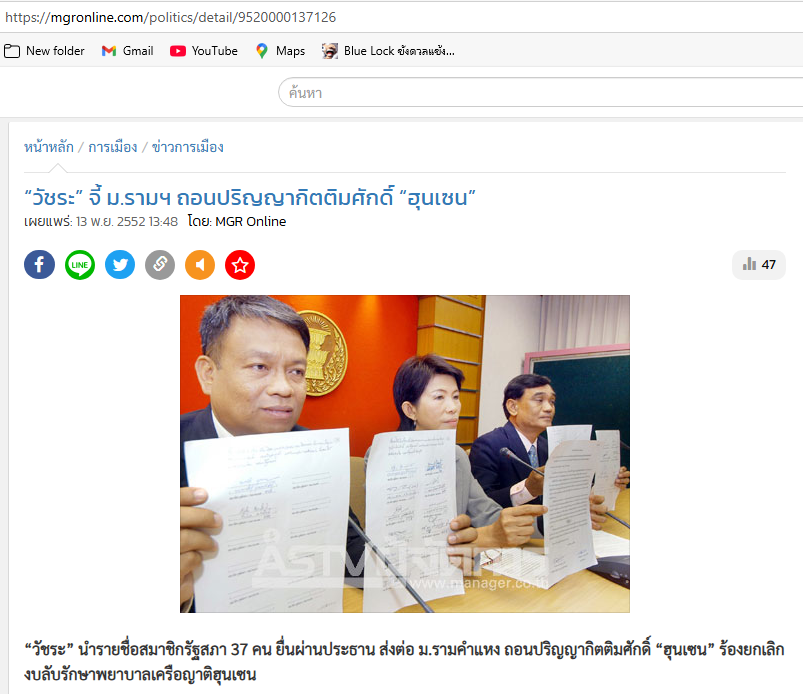Click the article headline about วัชระ
Screen dimensions: 803x694
(250, 197)
